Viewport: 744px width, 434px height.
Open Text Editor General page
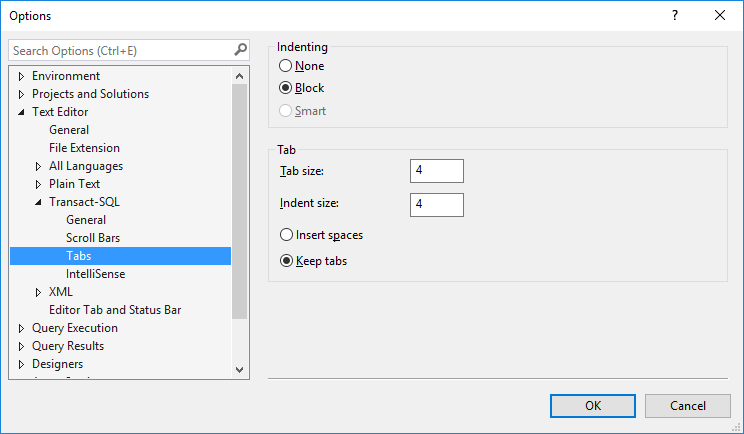tap(69, 129)
